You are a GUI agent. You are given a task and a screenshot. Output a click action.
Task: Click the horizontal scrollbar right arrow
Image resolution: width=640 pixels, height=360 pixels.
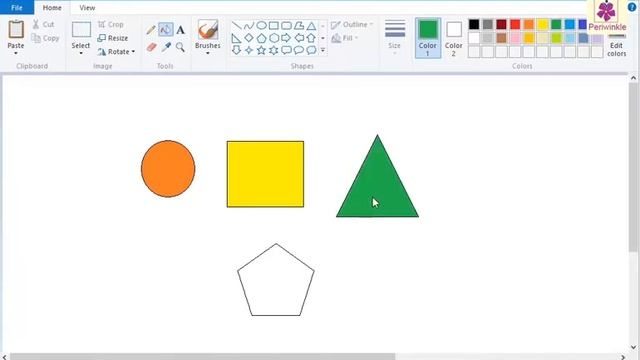623,357
